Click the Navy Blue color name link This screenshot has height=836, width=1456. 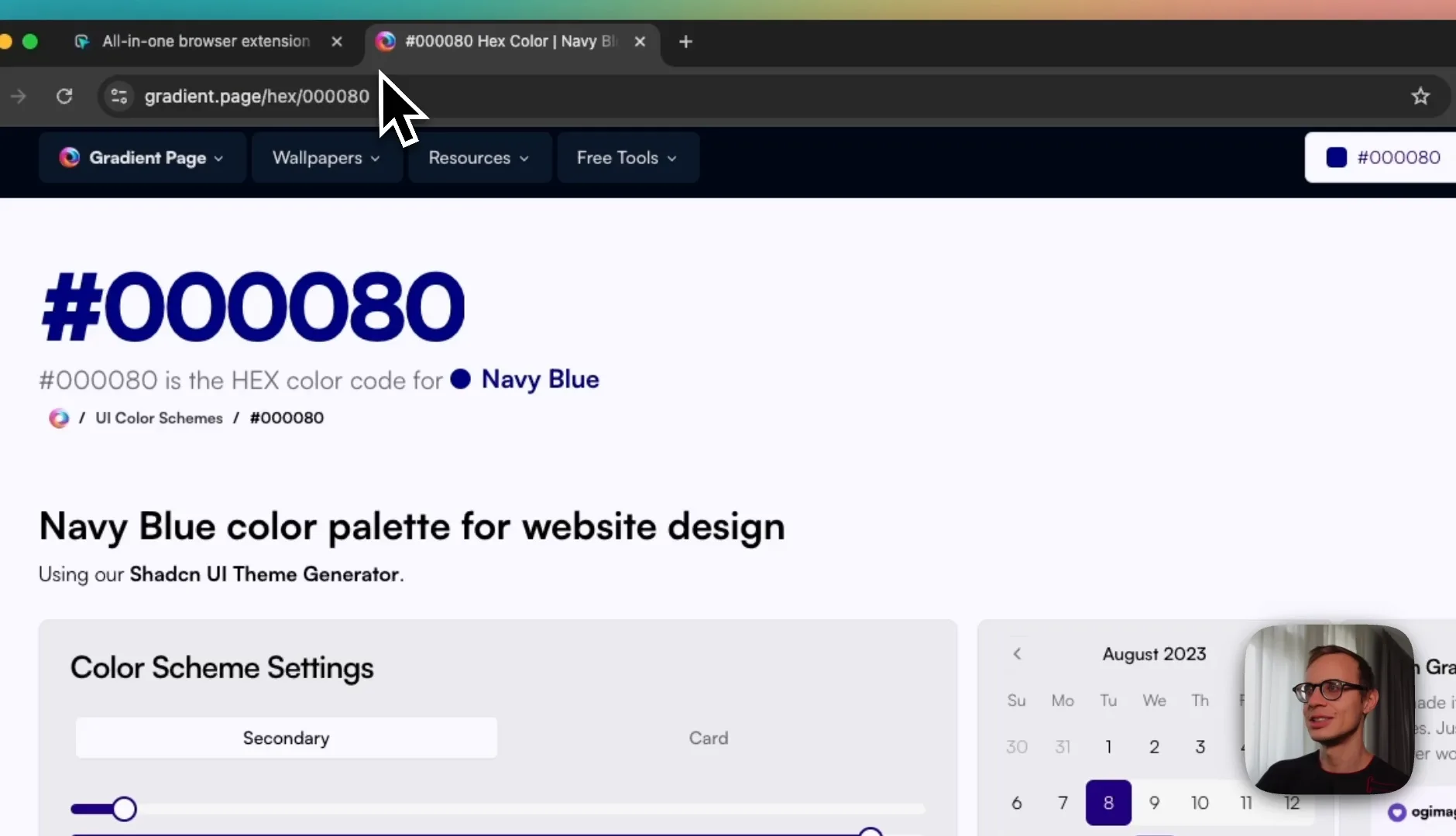(540, 379)
